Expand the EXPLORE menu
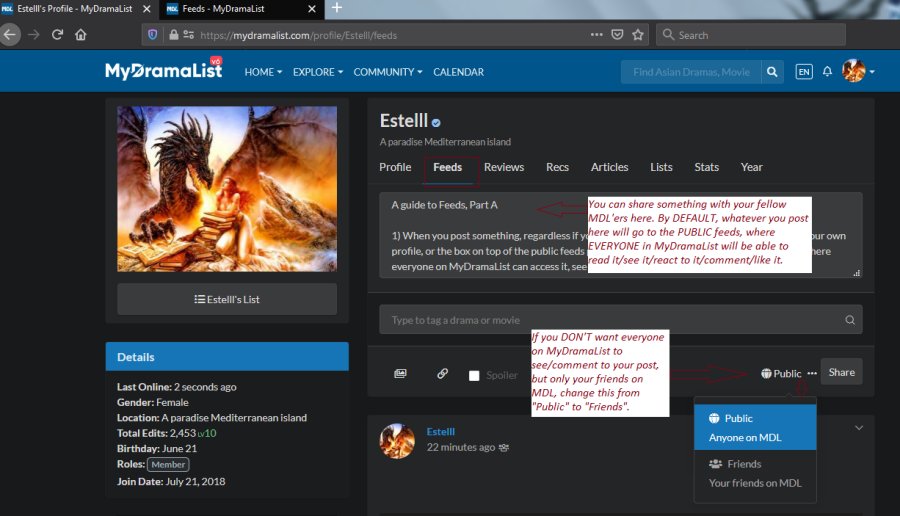This screenshot has height=516, width=900. [318, 72]
